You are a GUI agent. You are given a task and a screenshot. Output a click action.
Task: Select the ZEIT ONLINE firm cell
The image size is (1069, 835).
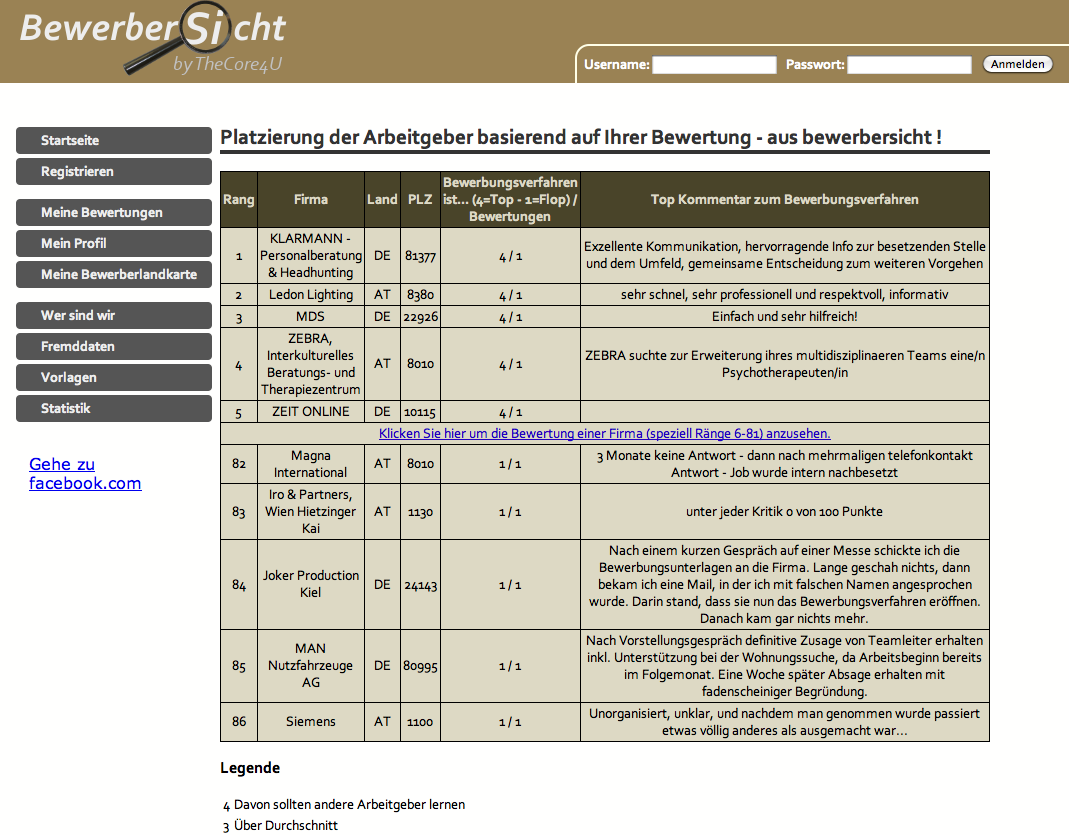pyautogui.click(x=311, y=412)
